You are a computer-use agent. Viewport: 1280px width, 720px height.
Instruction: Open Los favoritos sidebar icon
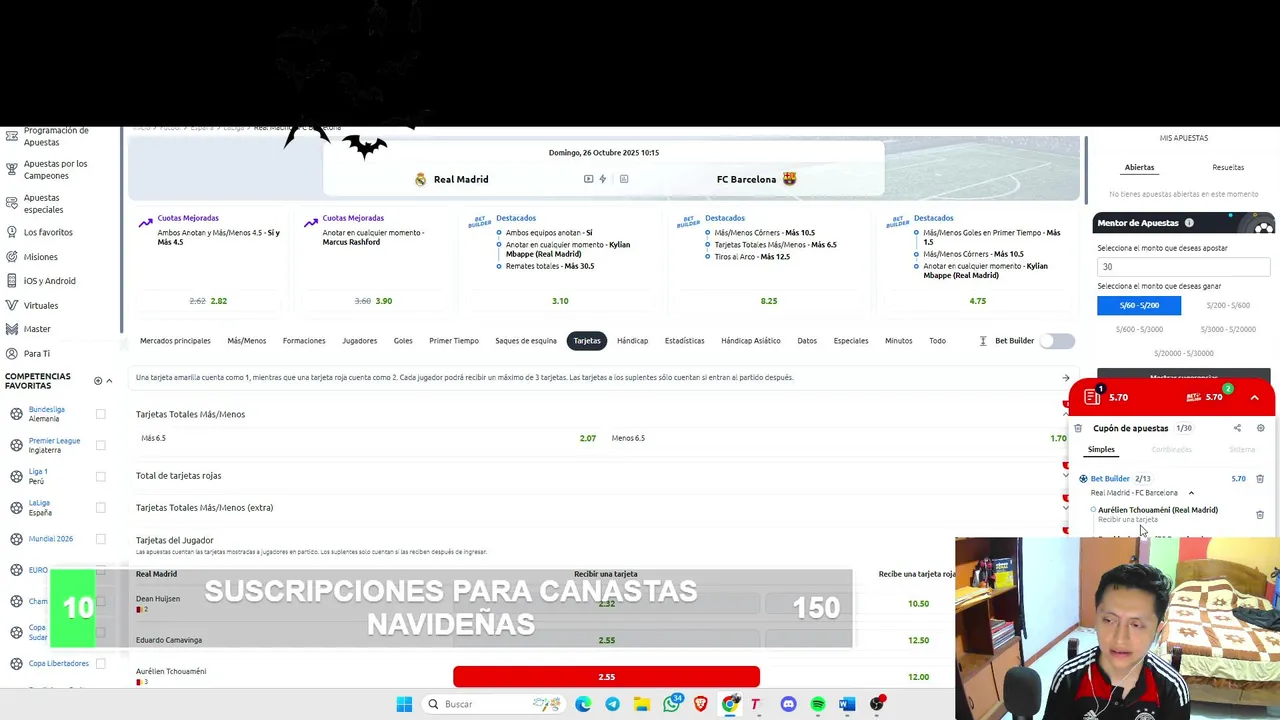click(12, 233)
